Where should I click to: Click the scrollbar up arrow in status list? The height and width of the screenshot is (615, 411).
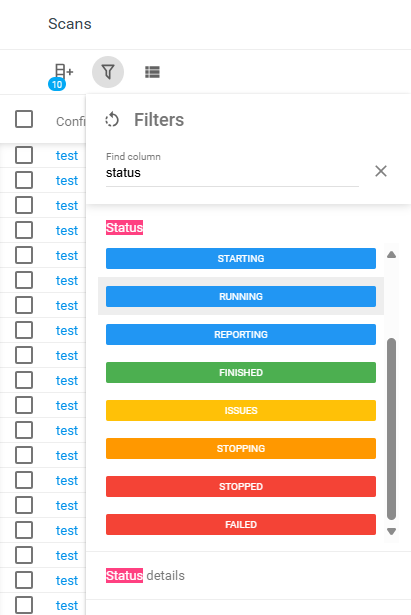coord(391,255)
